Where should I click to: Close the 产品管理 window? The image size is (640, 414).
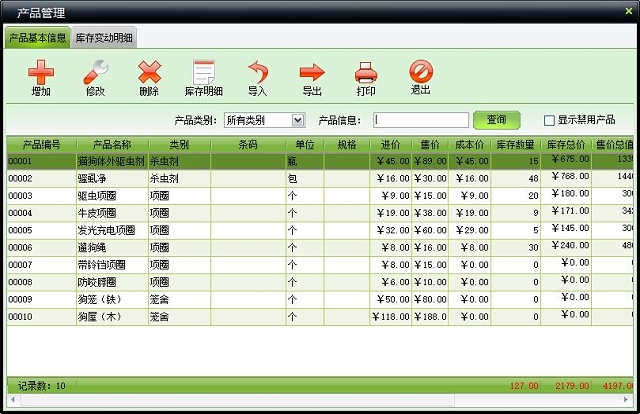[x=628, y=11]
